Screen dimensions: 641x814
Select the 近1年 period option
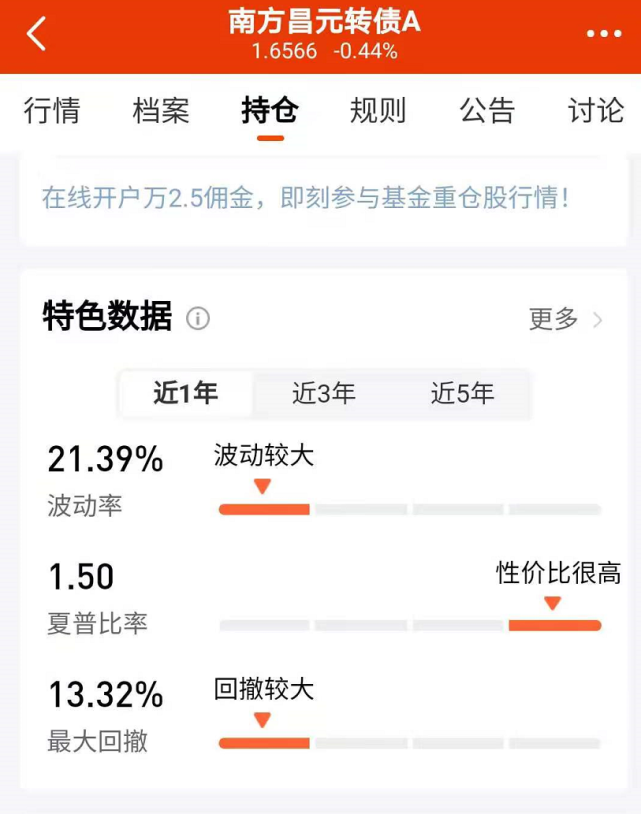pos(186,393)
